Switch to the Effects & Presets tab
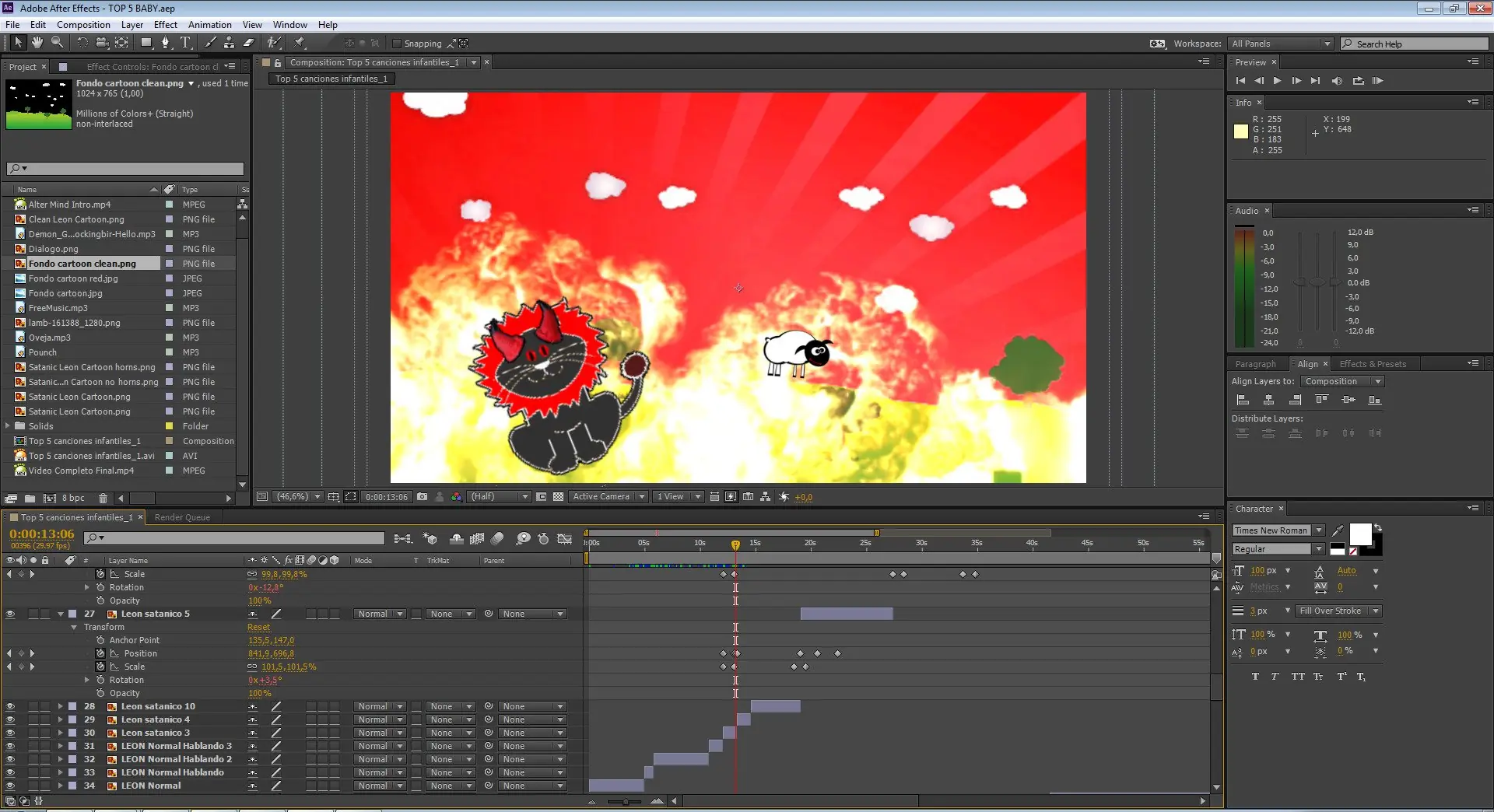1494x812 pixels. click(1373, 364)
